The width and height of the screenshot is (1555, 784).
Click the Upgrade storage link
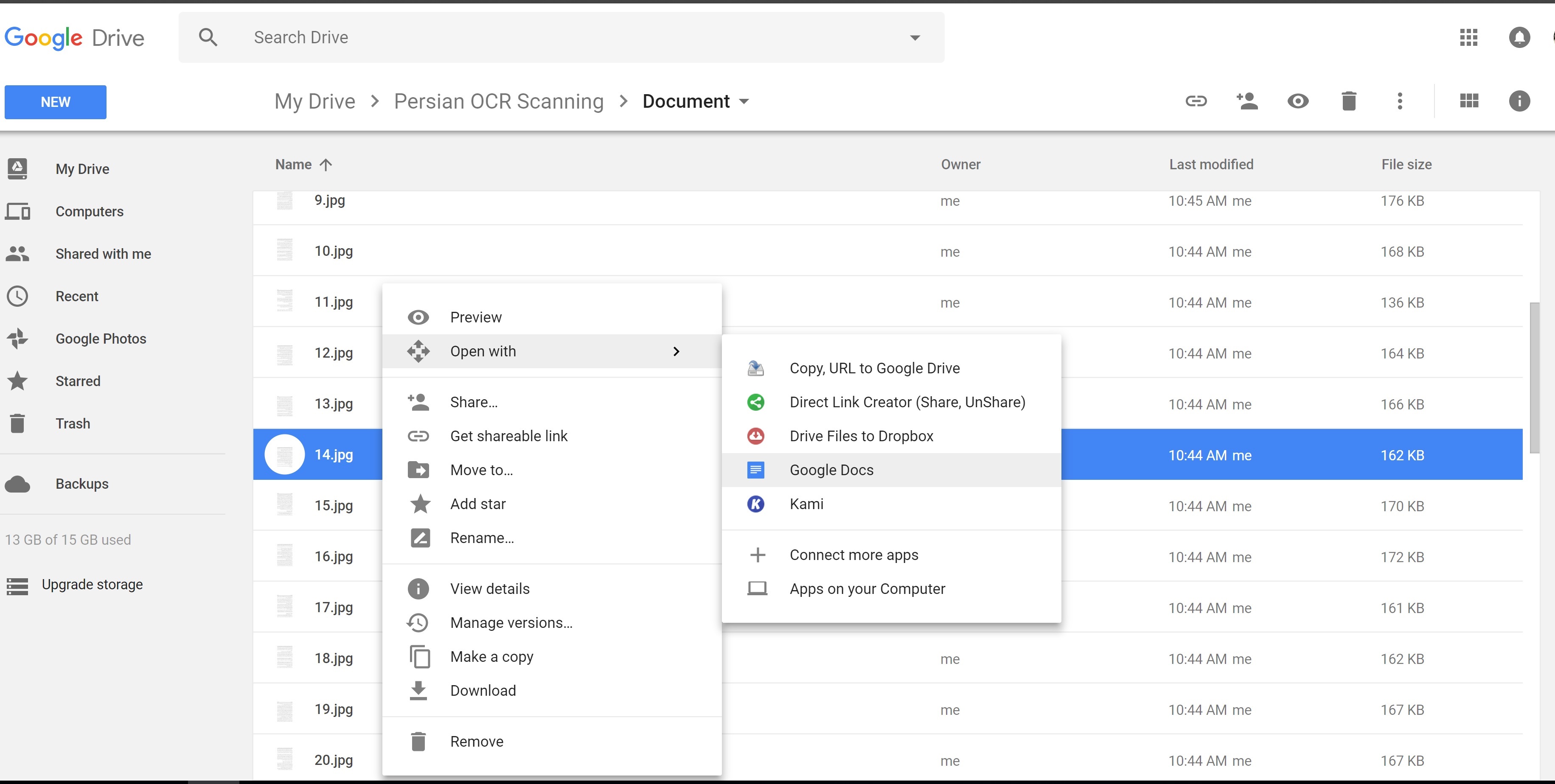92,585
